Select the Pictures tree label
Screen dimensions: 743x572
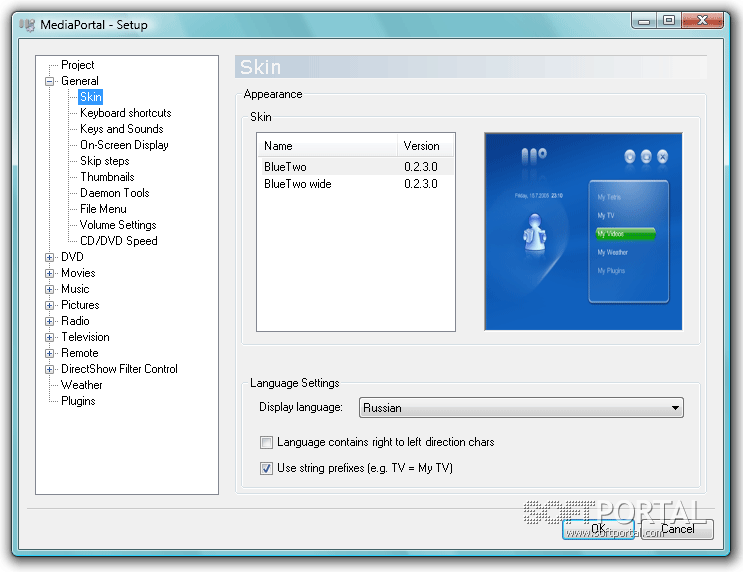(80, 305)
